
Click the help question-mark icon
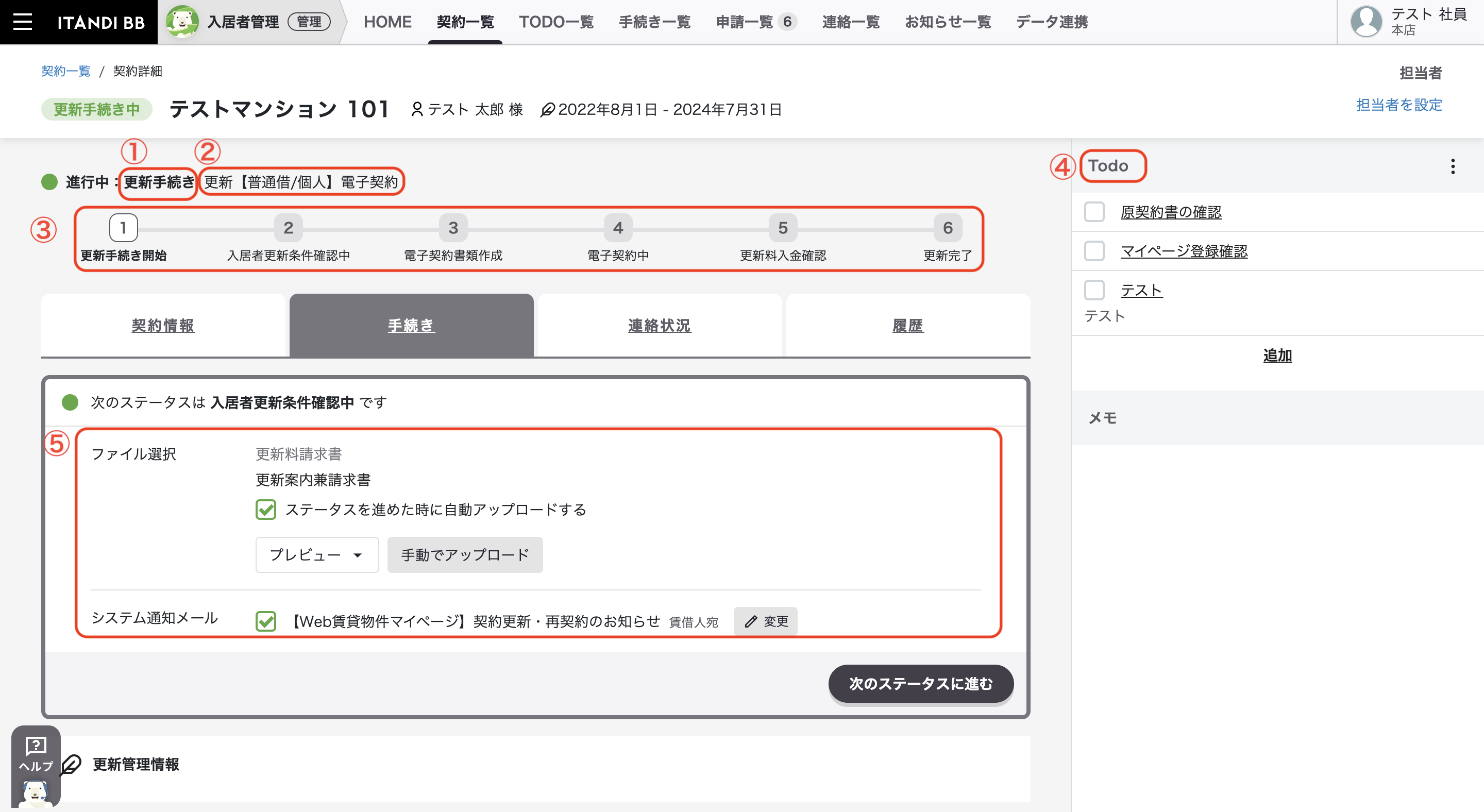pyautogui.click(x=36, y=746)
